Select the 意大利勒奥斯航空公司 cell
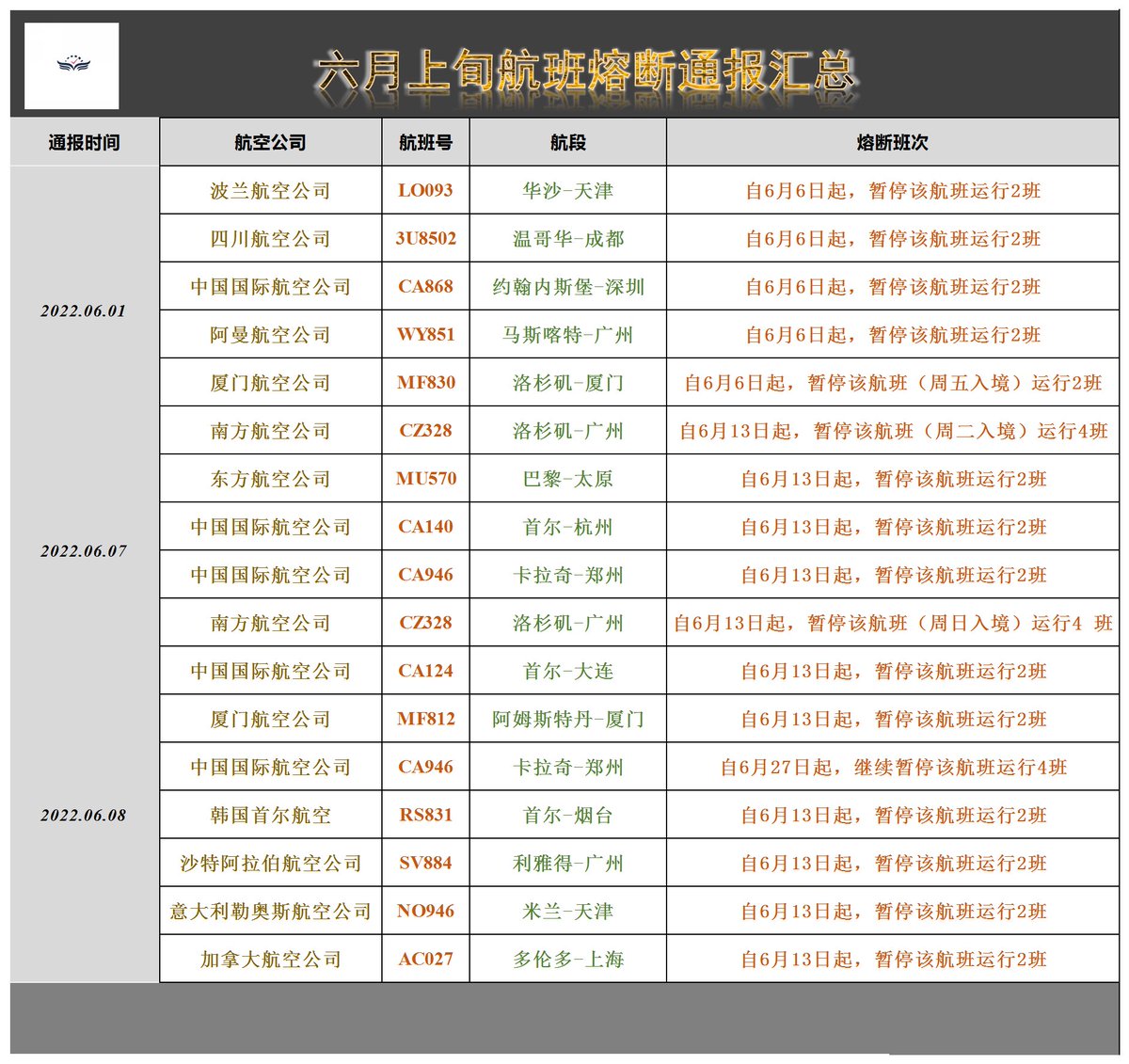Screen dimensions: 1129x1064 (271, 912)
